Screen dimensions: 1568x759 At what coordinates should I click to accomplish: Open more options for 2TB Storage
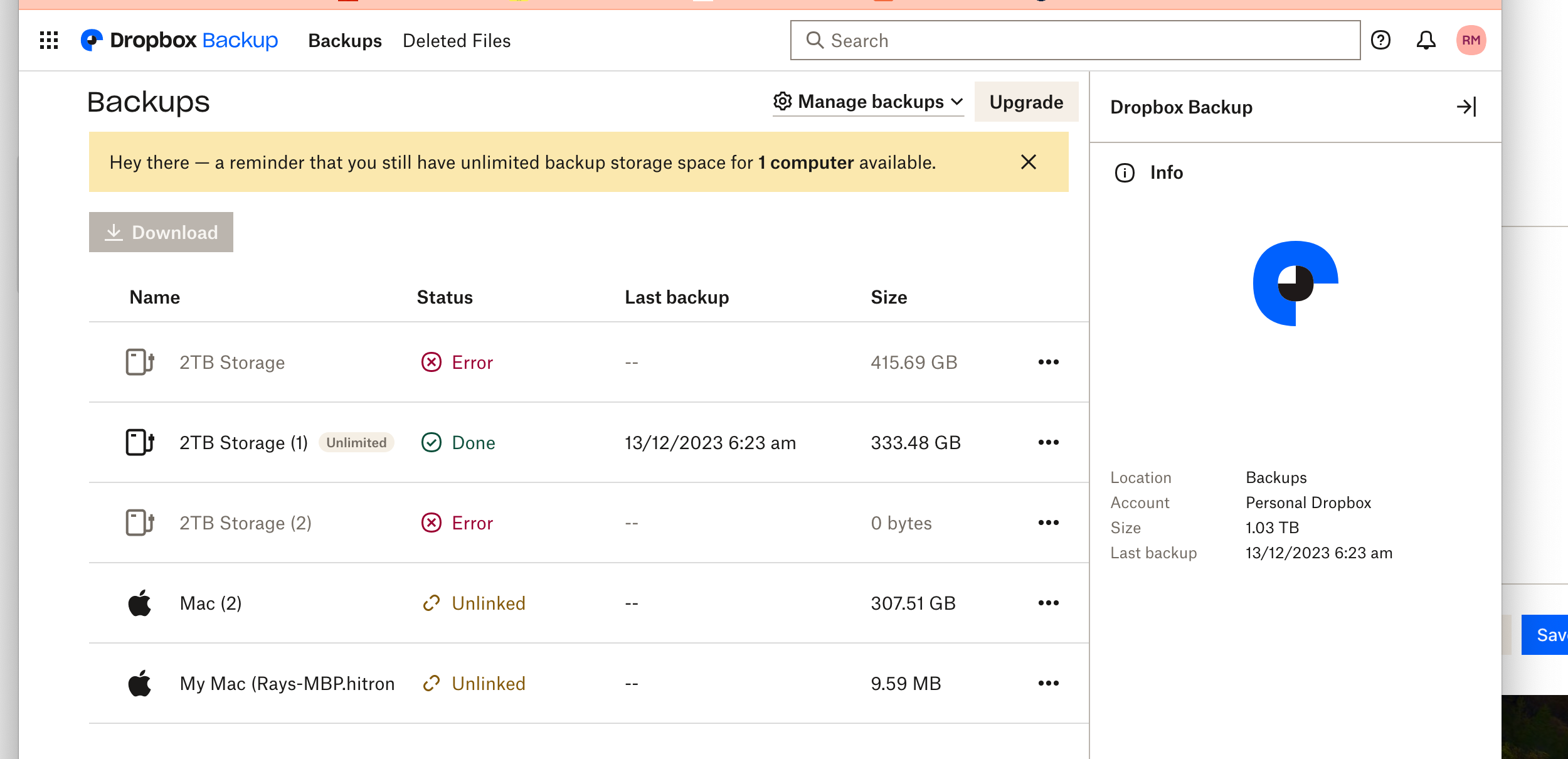point(1048,363)
